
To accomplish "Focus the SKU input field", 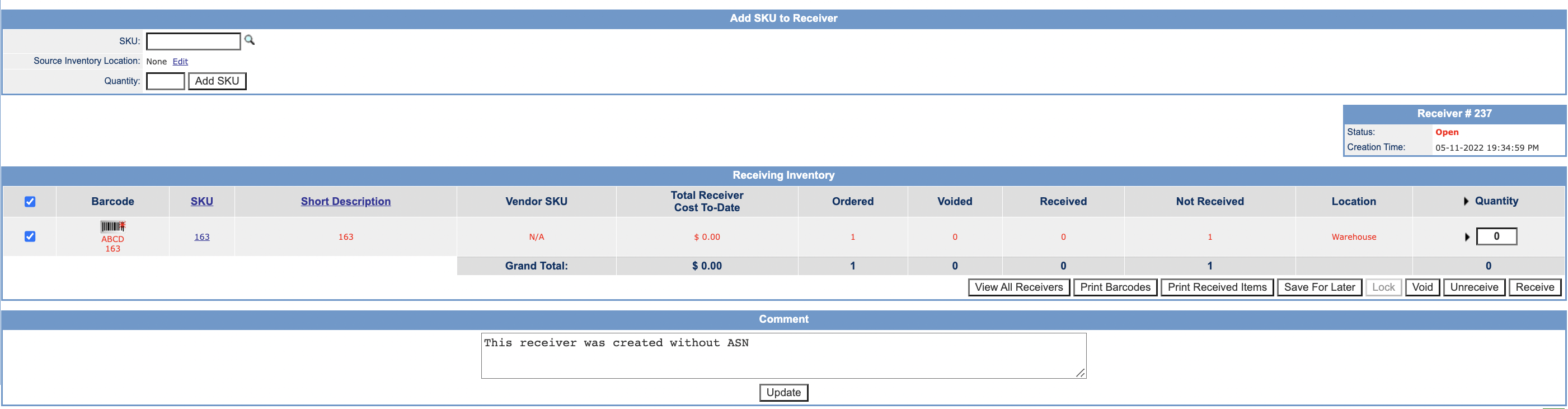I will pyautogui.click(x=194, y=41).
